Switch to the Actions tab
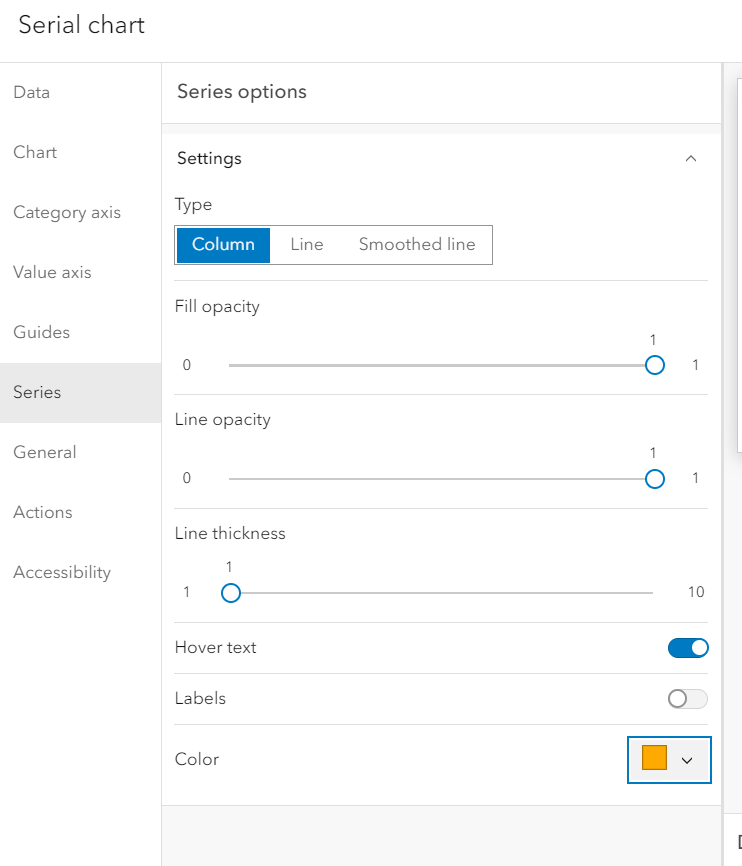Screen dimensions: 742x866 tap(43, 513)
